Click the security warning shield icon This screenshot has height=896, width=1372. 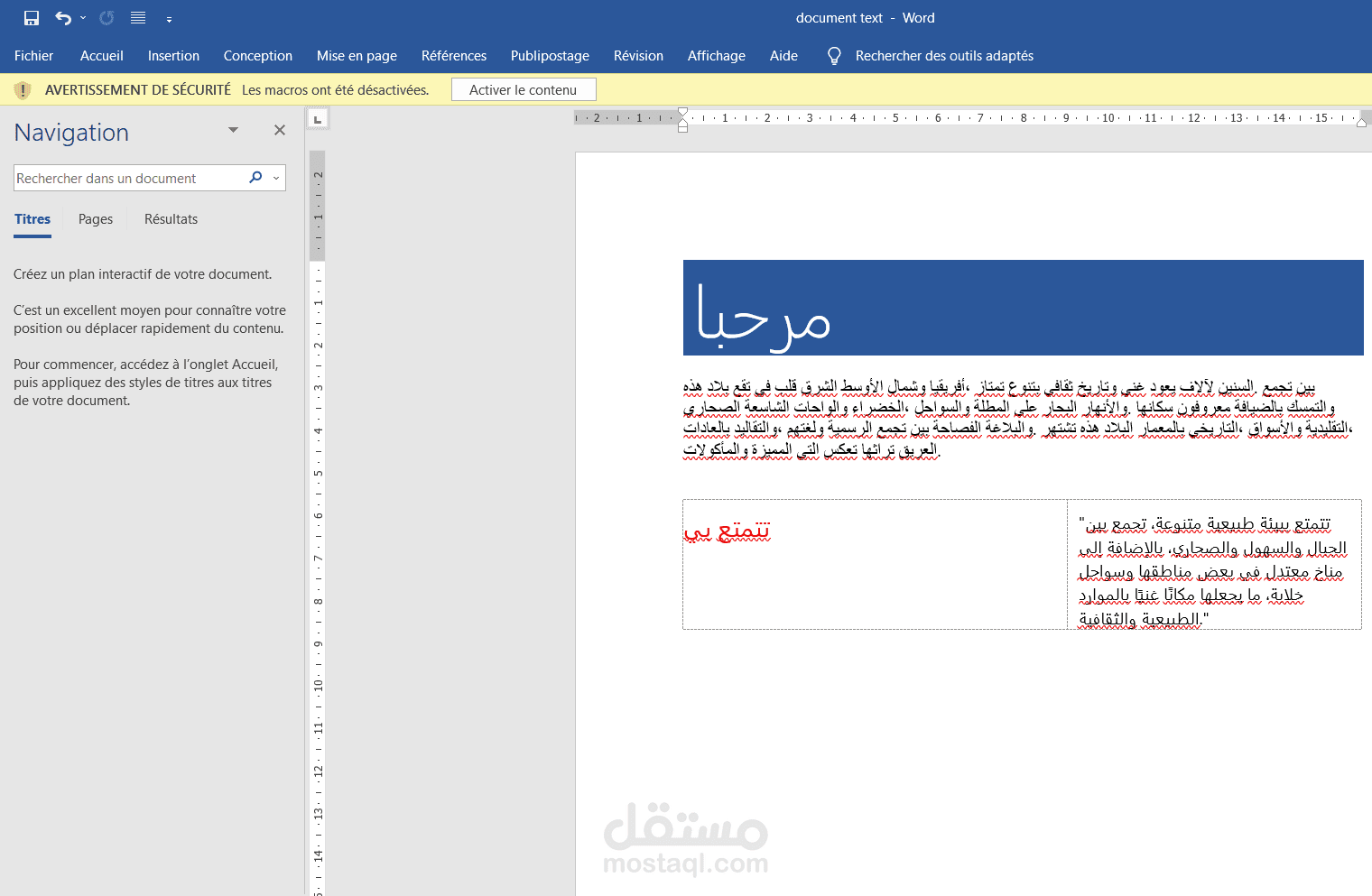23,89
